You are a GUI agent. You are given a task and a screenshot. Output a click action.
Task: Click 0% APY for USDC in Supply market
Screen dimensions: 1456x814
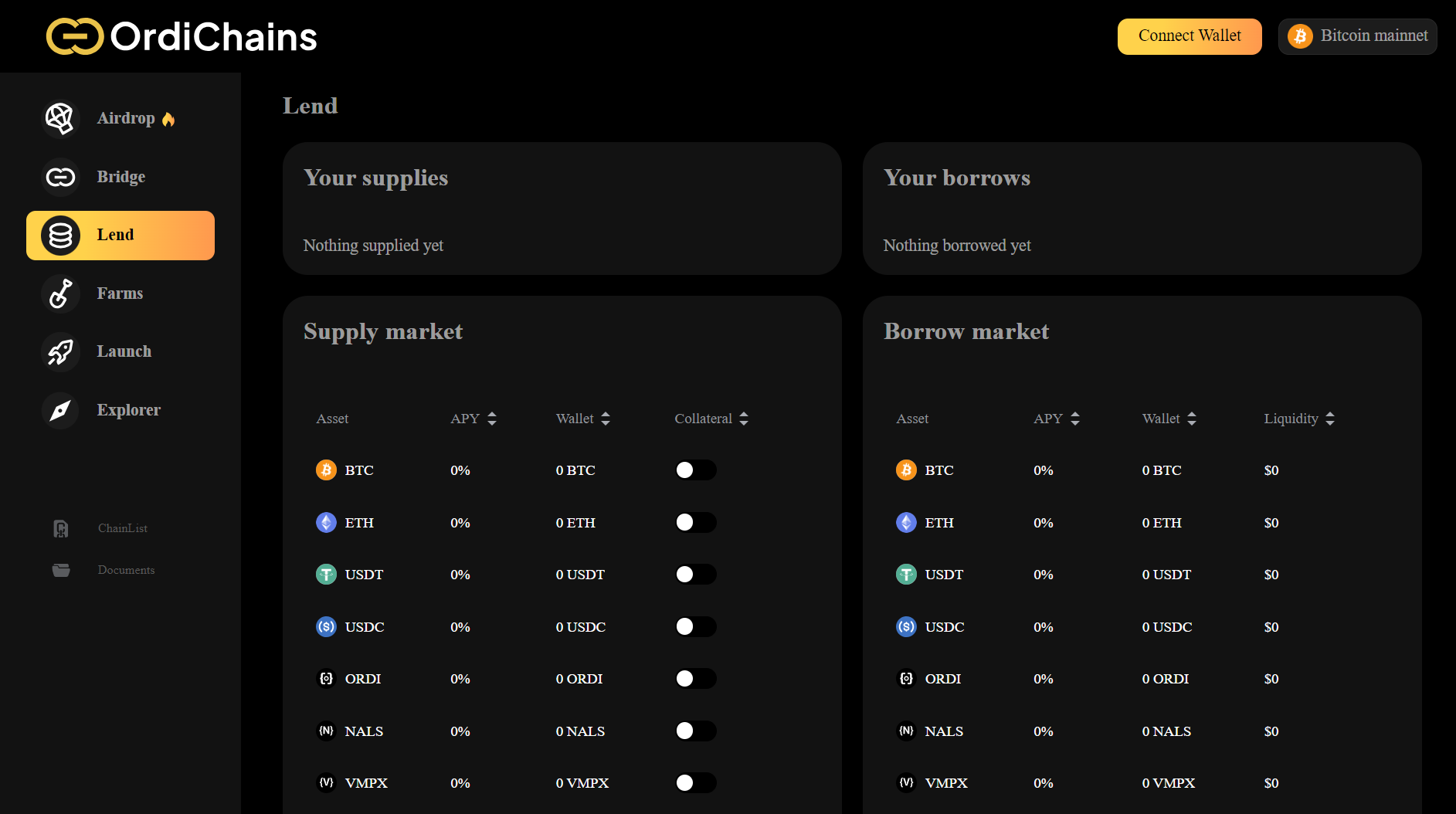coord(460,627)
